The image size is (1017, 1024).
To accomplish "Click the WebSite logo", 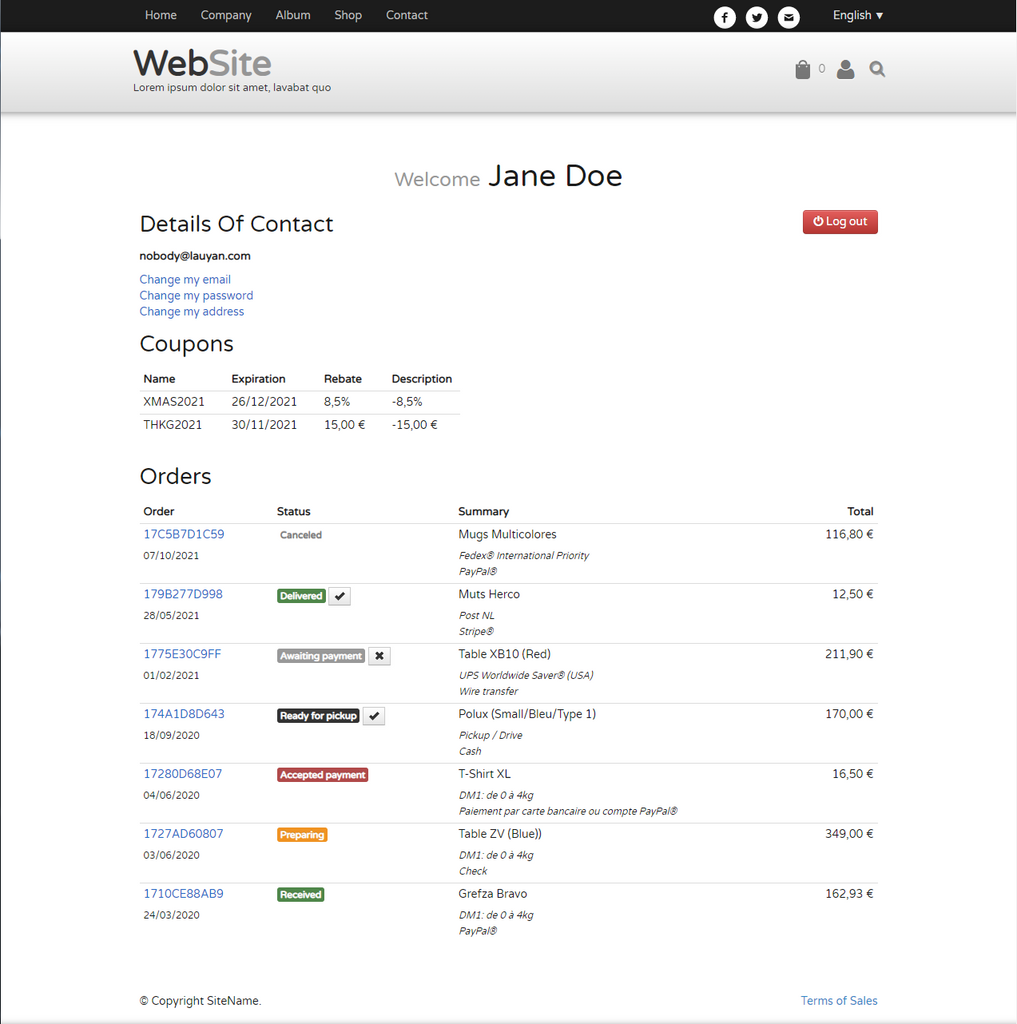I will (201, 63).
